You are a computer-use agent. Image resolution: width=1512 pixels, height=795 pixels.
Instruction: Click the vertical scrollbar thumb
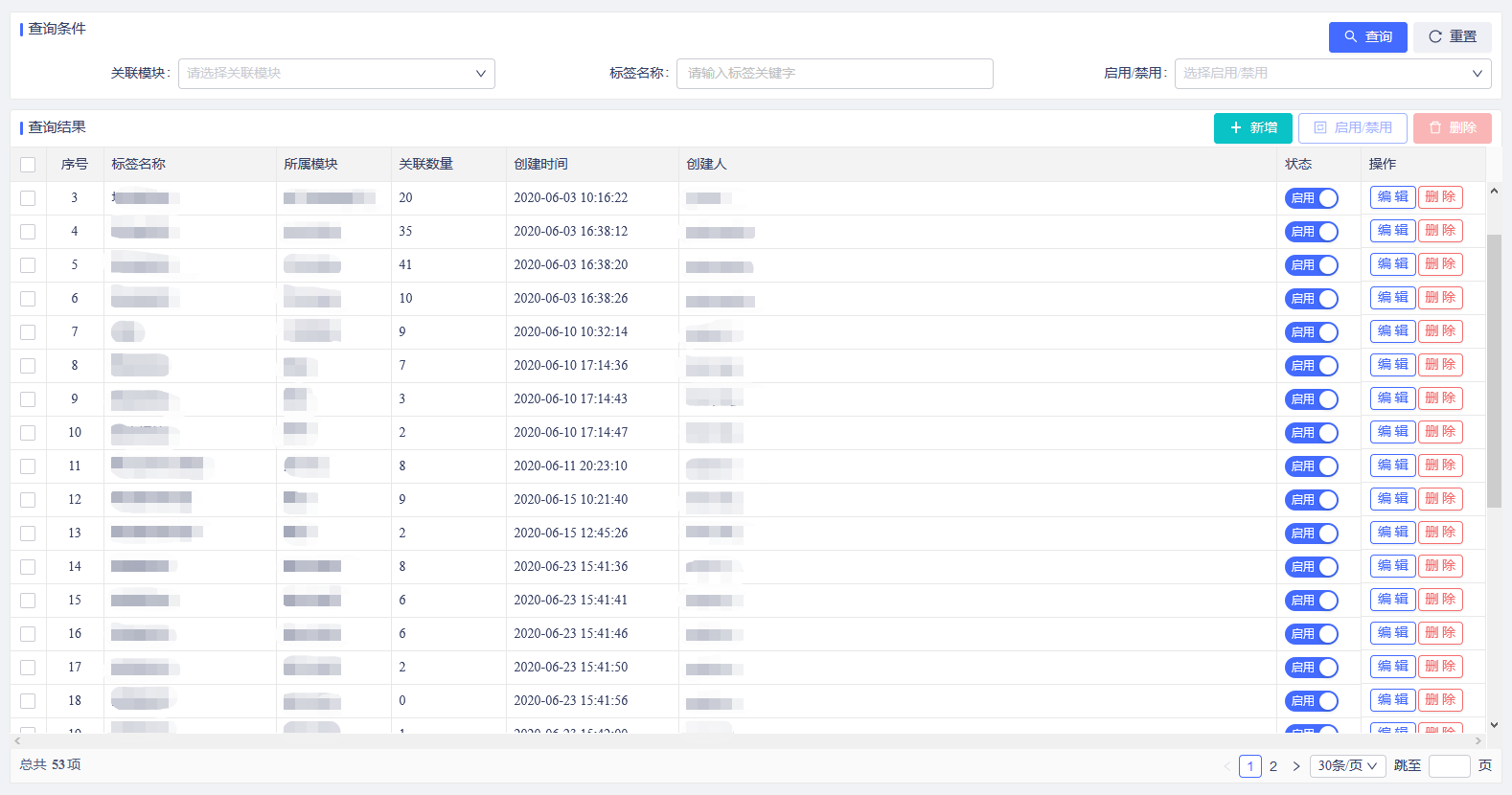click(x=1494, y=371)
